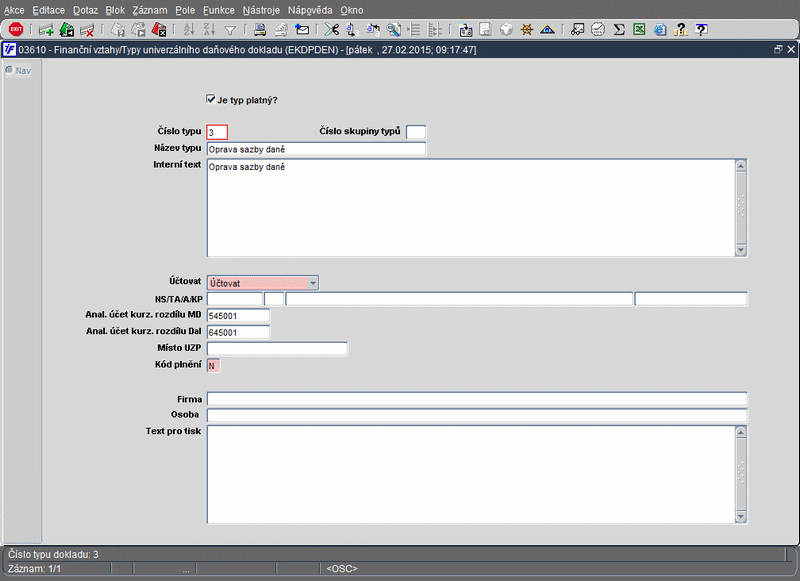The image size is (800, 581).
Task: Click inside the Text pro tisk area
Action: pyautogui.click(x=471, y=474)
